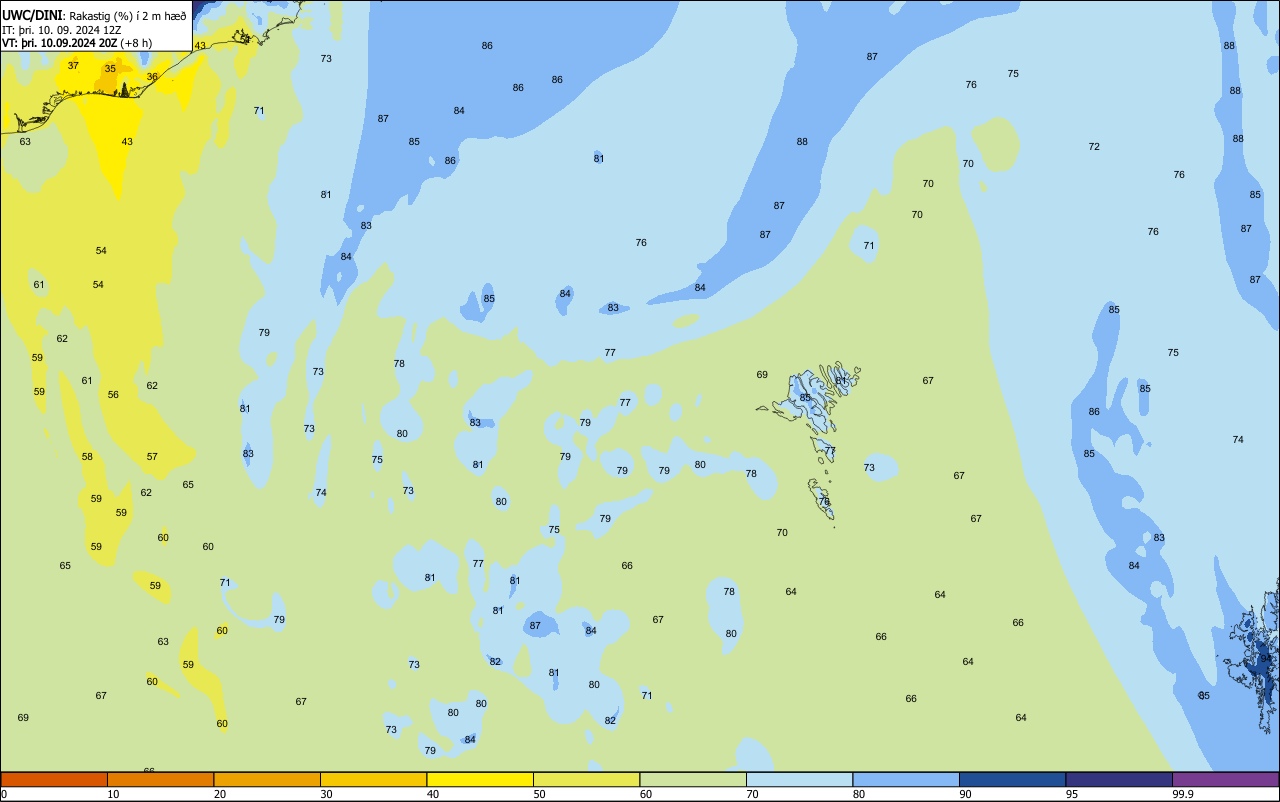
Task: Choose the light green 60–70 legend swatch
Action: (693, 779)
